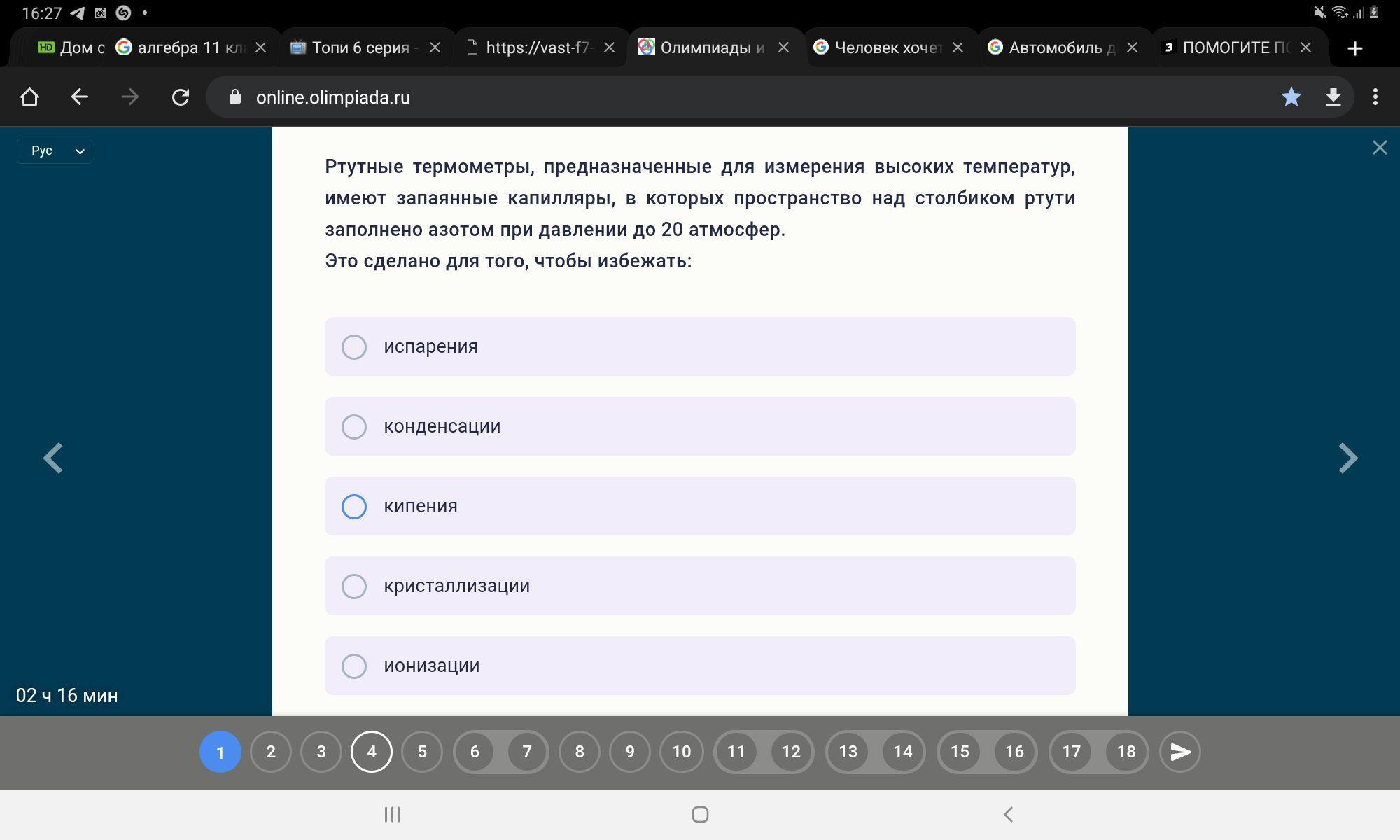Go to next question with right chevron

click(1347, 458)
